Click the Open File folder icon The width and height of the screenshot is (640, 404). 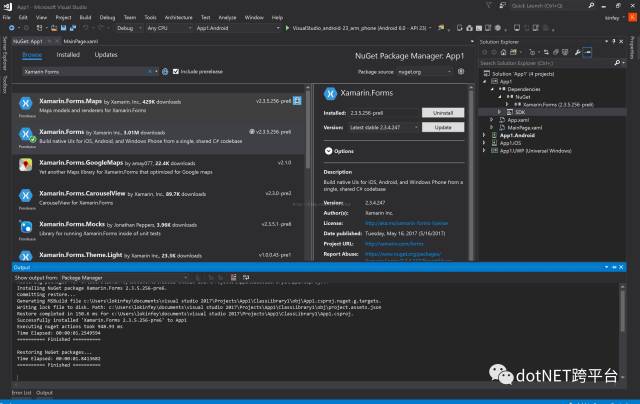[x=53, y=28]
